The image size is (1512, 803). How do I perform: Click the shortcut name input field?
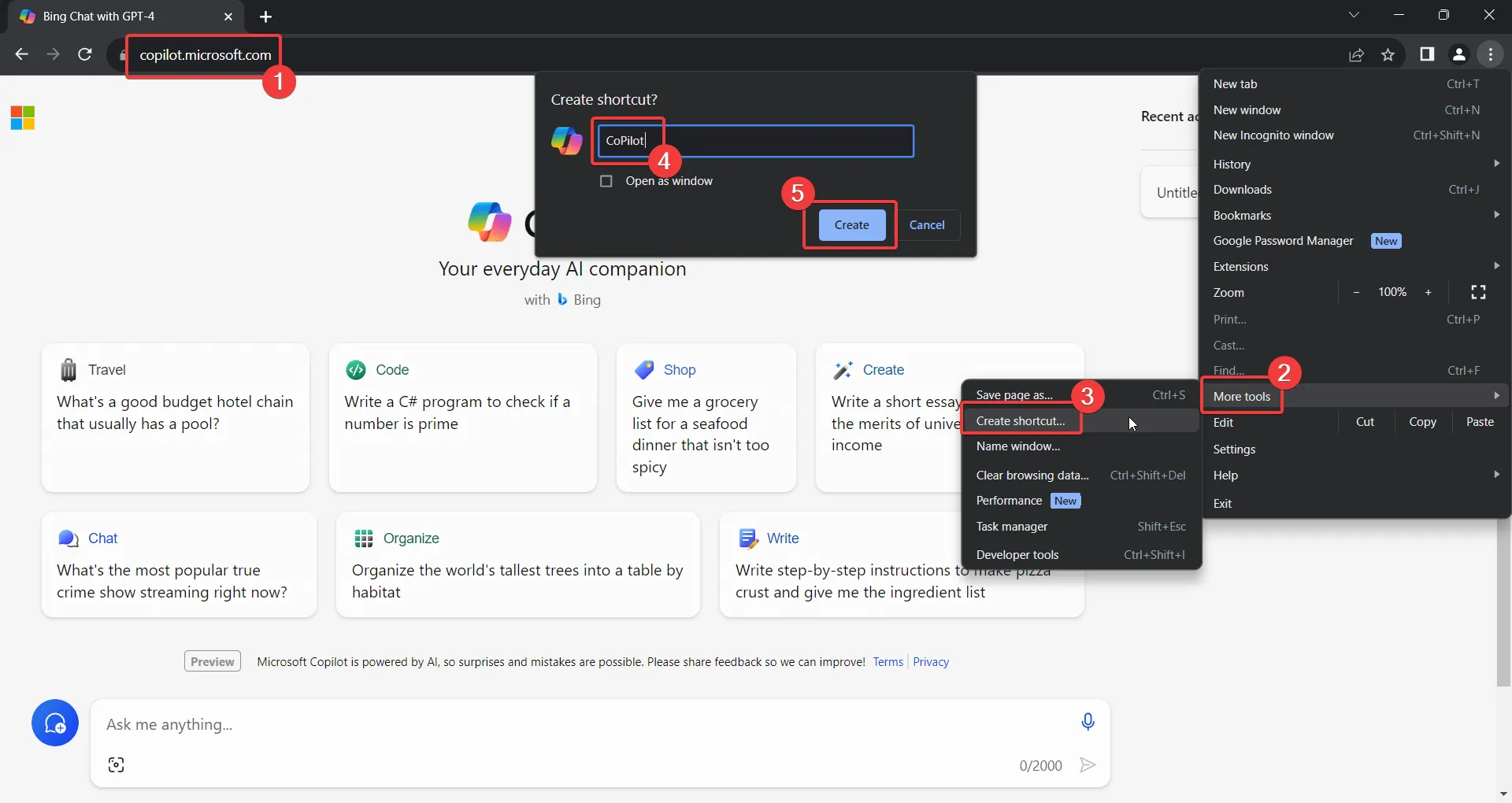pyautogui.click(x=756, y=141)
